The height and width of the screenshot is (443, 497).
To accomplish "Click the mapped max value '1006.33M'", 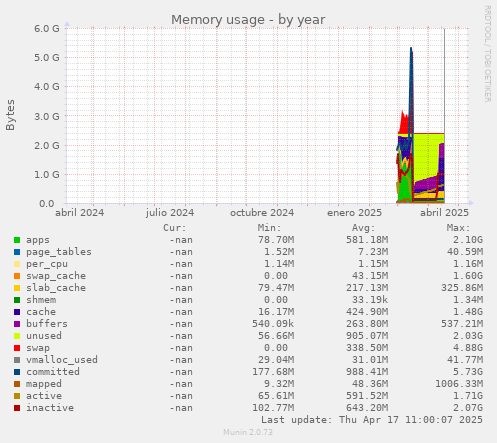I will 459,384.
